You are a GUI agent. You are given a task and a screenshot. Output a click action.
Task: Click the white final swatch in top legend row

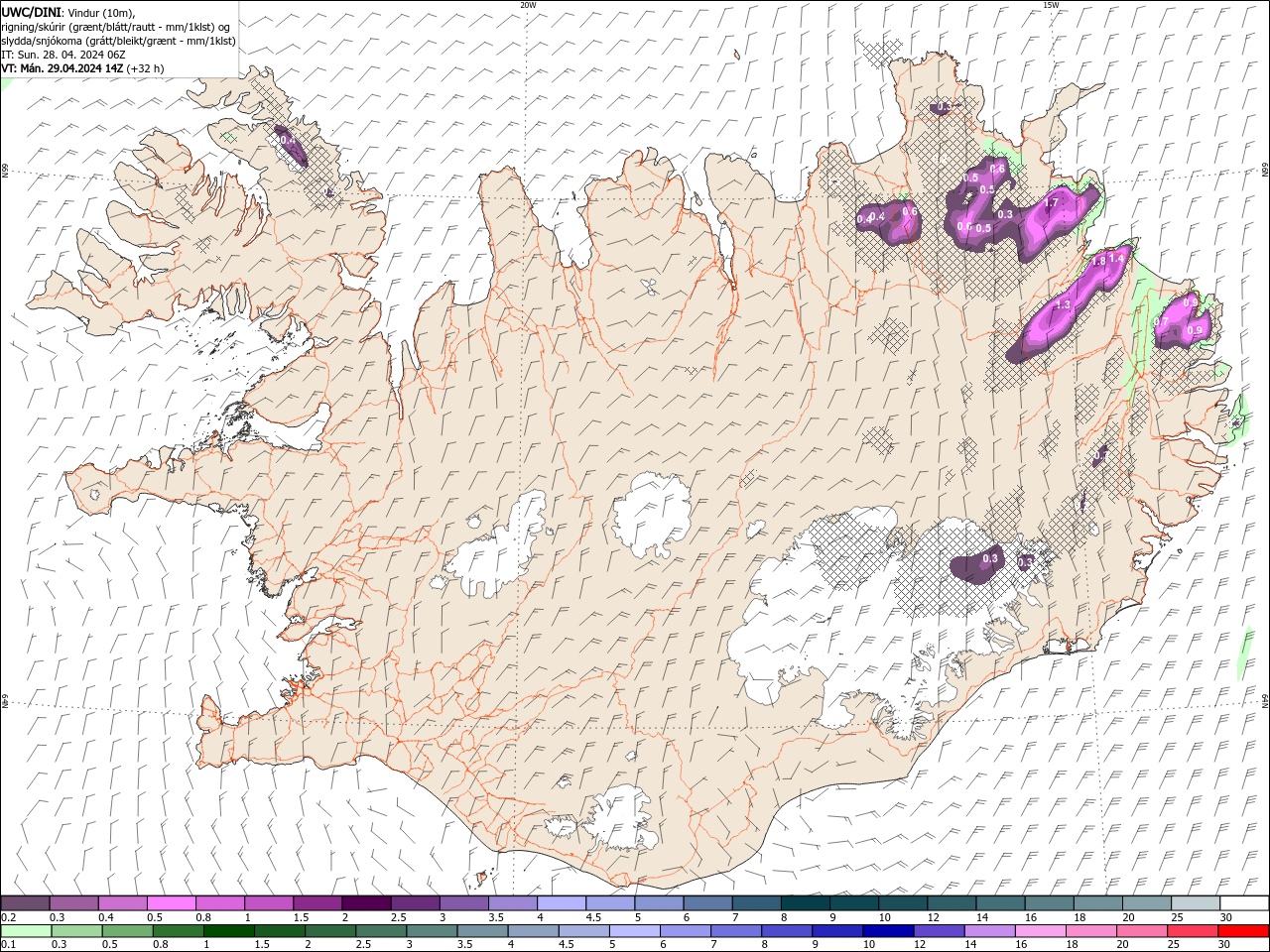1243,903
